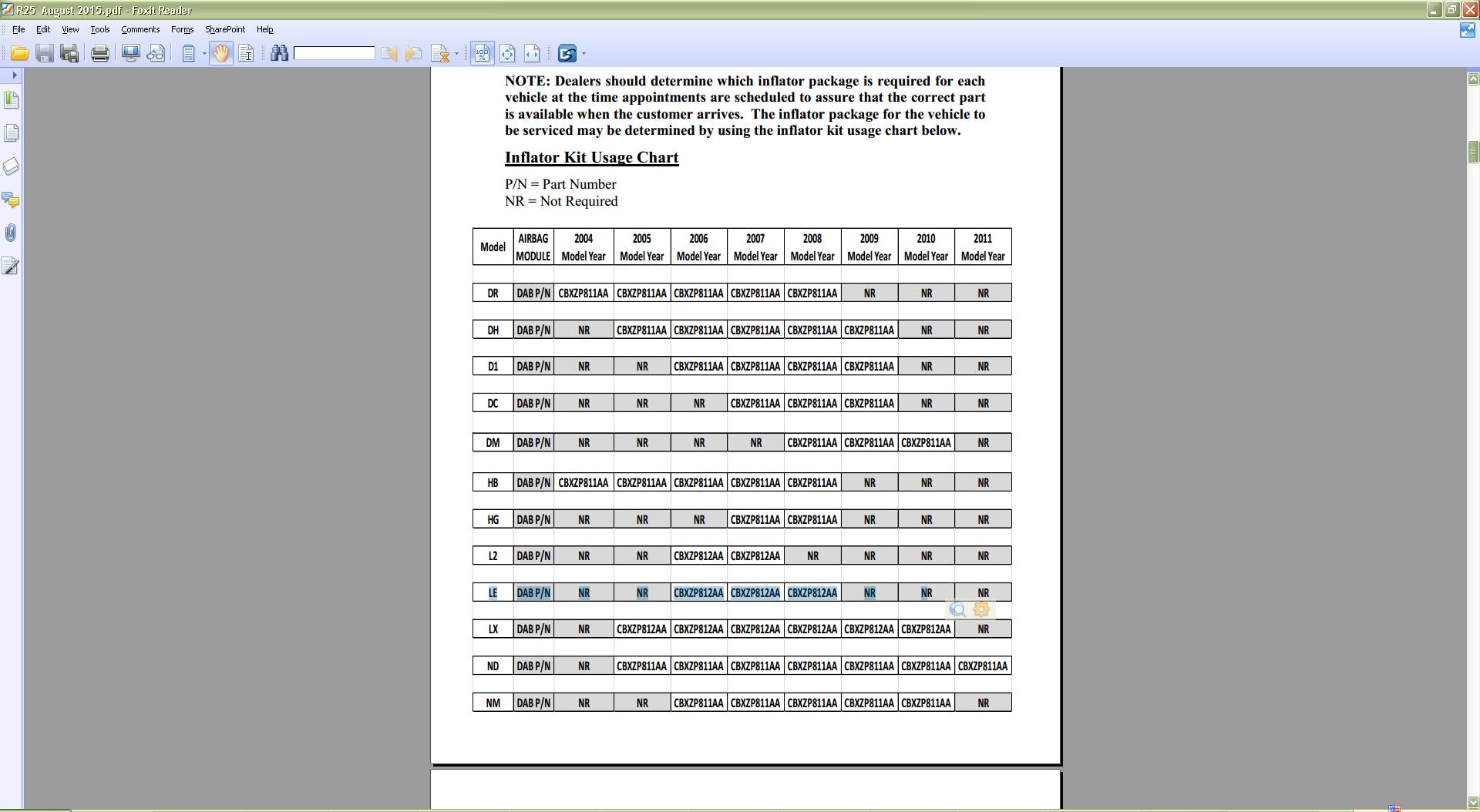Click the Fit Width view icon
The image size is (1480, 812).
tap(532, 53)
